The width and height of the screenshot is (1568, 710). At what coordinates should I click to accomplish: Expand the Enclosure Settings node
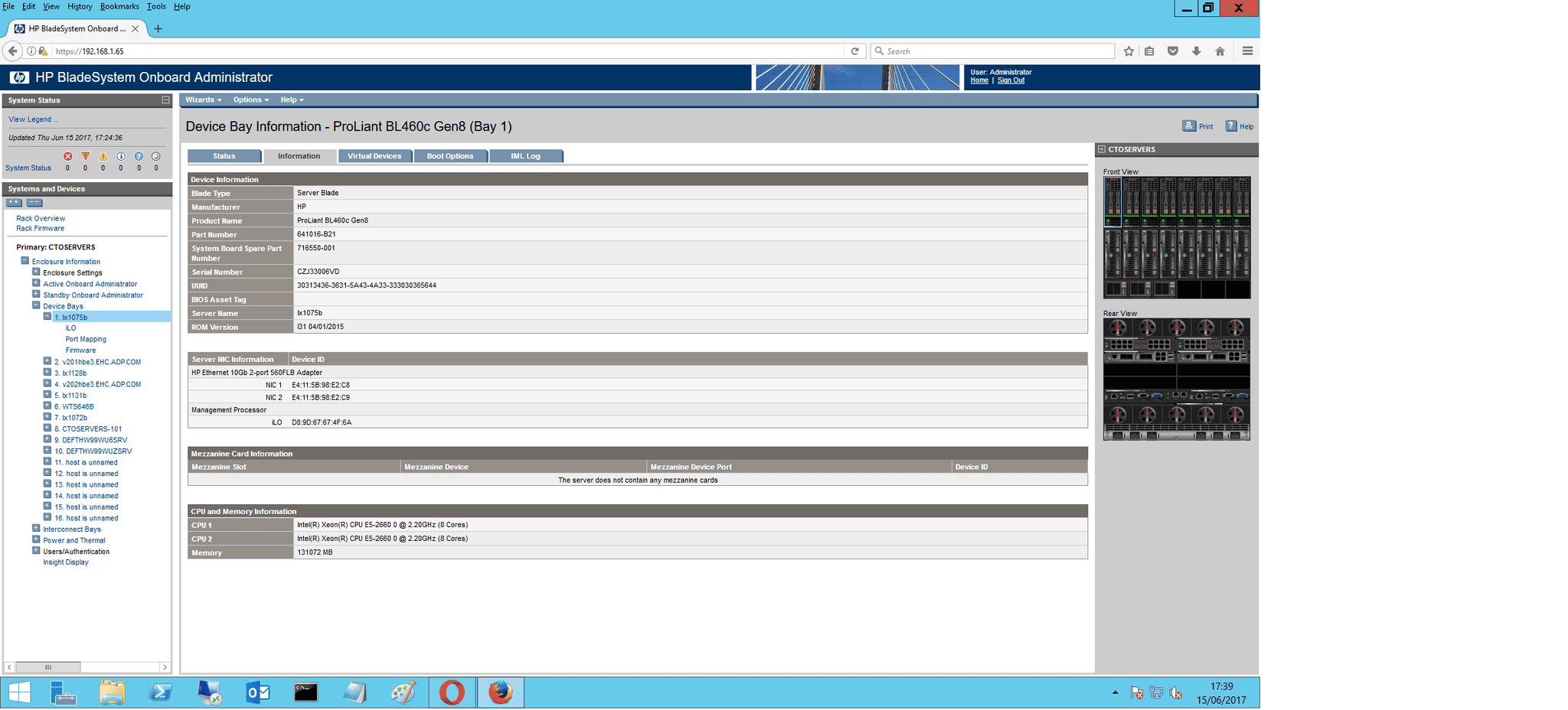tap(36, 272)
